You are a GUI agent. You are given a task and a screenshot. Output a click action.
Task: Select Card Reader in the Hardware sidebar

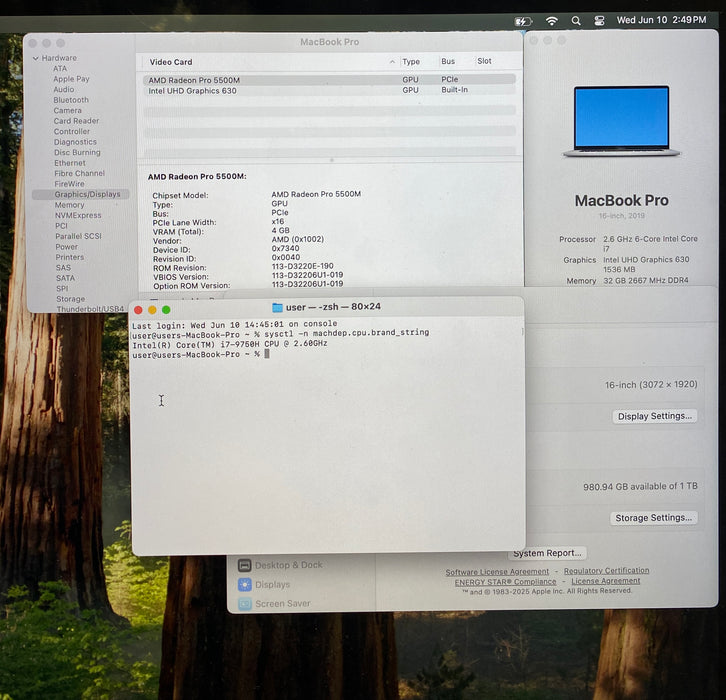76,121
